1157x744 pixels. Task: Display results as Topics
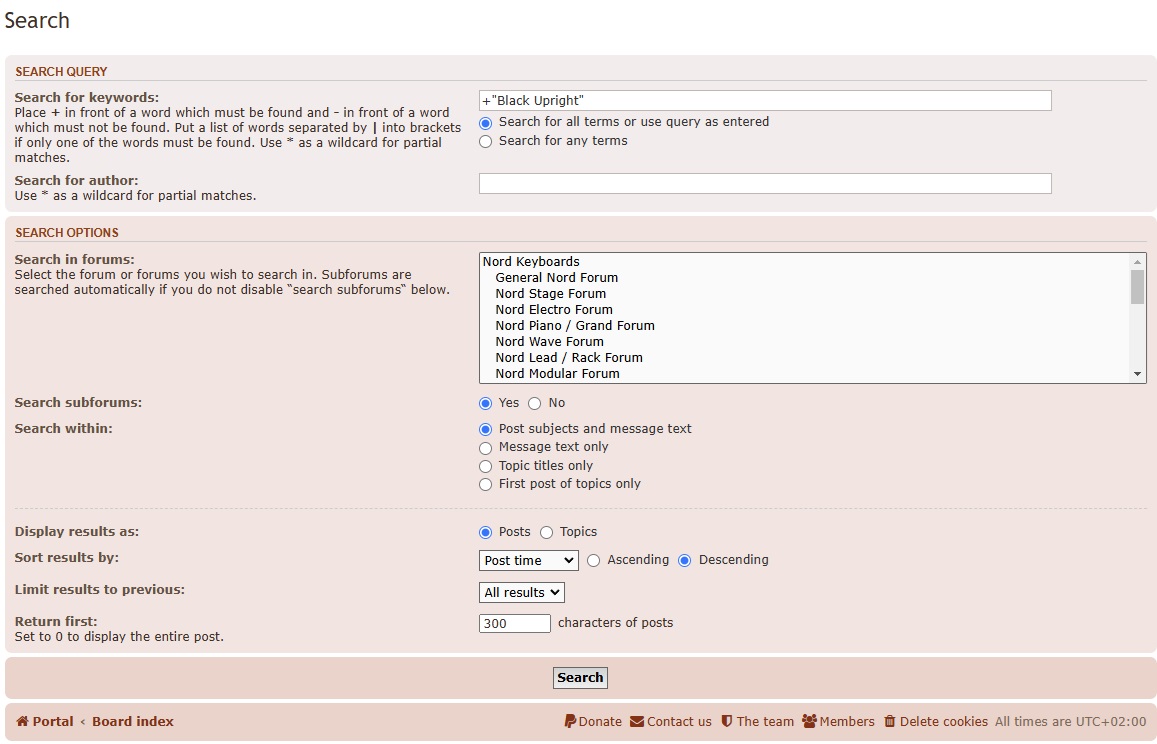coord(547,533)
